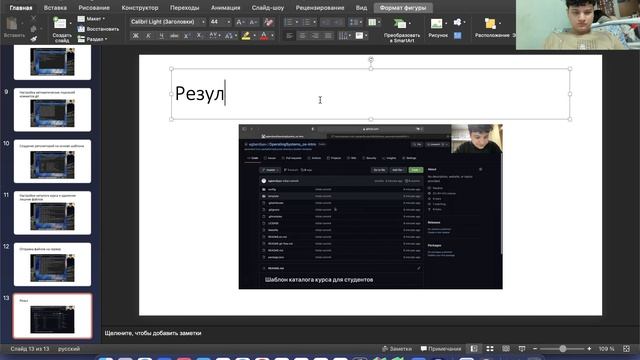Switch to the Конструктор tab
The height and width of the screenshot is (360, 640).
click(140, 8)
